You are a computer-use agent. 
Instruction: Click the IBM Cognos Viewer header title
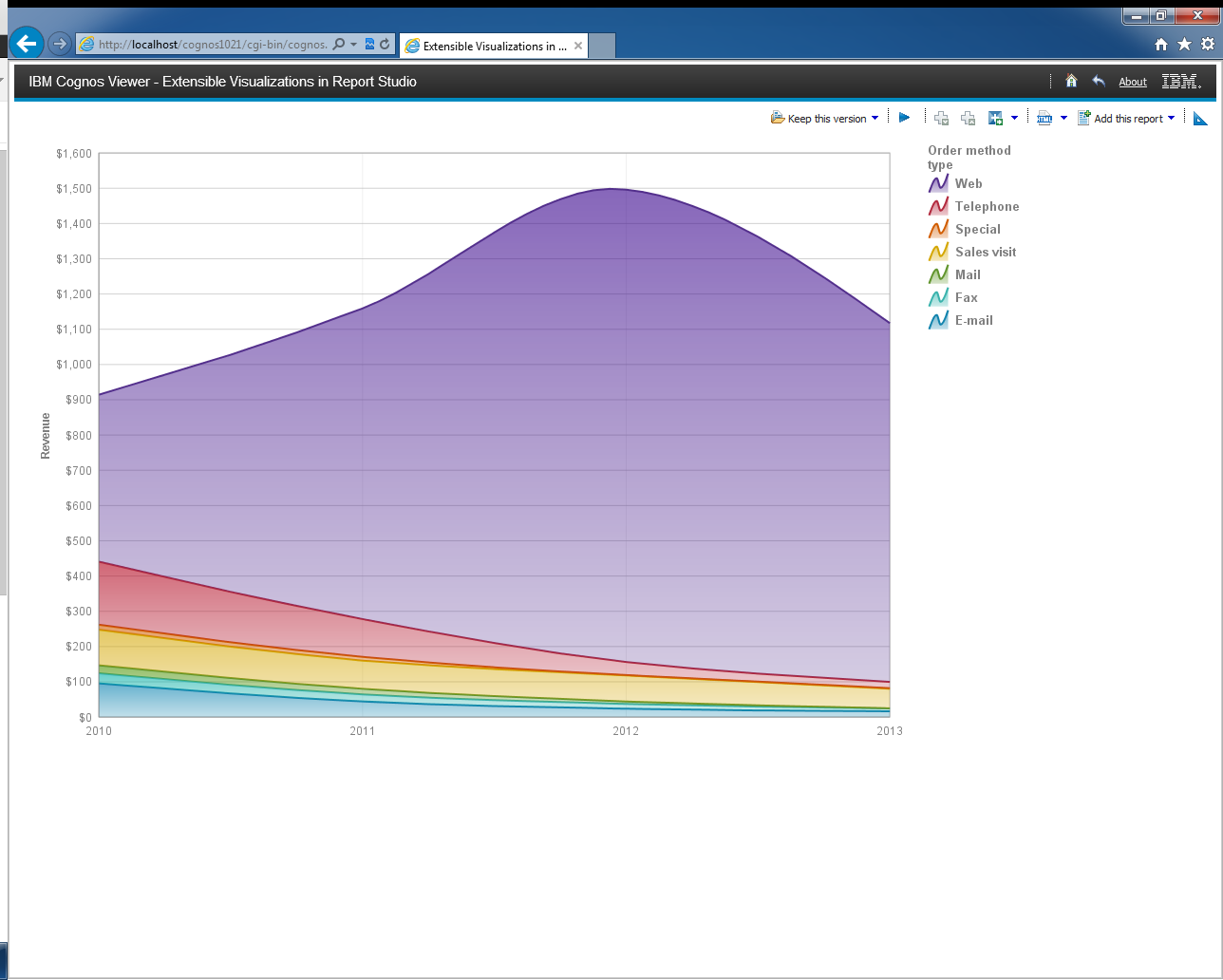point(223,82)
